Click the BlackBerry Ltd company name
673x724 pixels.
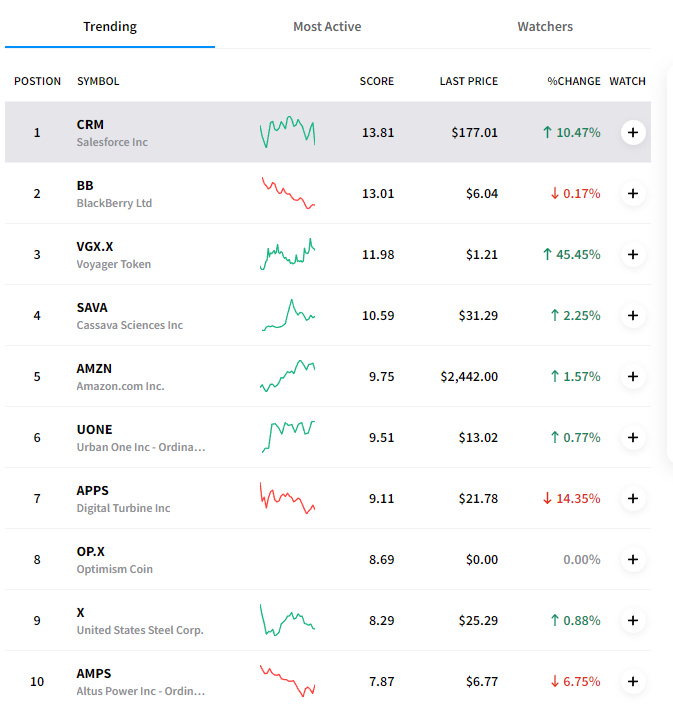pyautogui.click(x=114, y=203)
